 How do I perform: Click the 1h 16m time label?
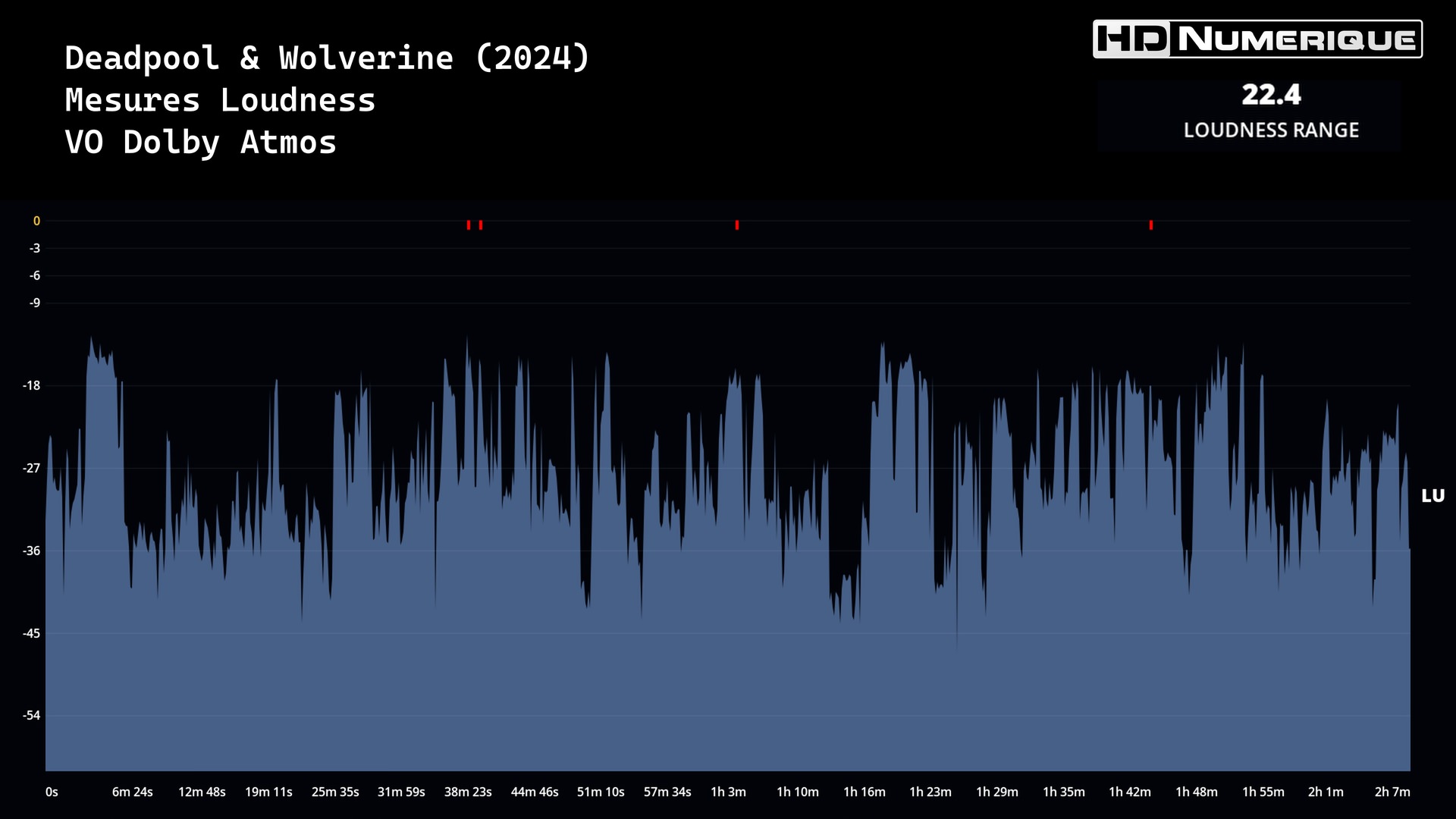click(864, 792)
